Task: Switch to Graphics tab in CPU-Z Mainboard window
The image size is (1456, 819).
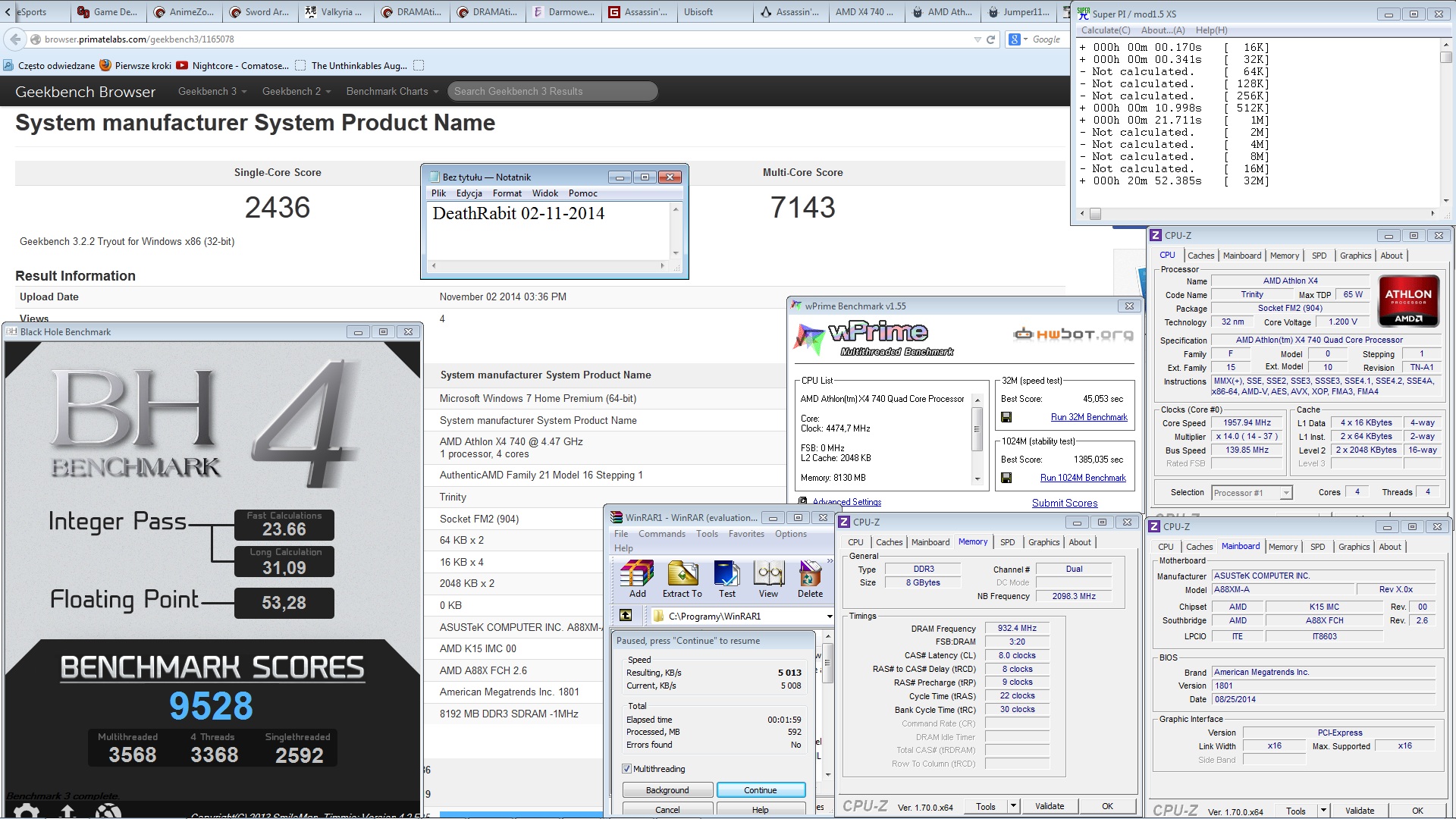Action: coord(1354,547)
